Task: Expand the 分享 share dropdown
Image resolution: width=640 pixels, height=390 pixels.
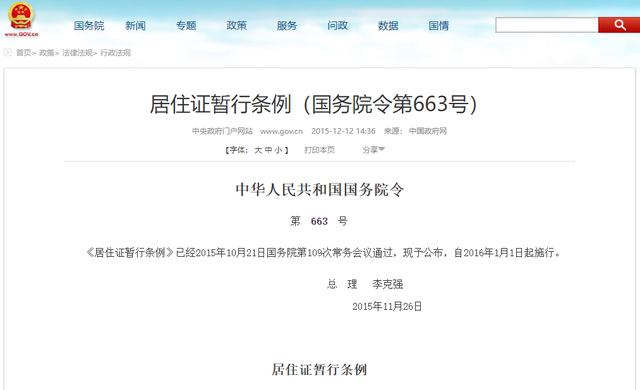Action: point(373,150)
